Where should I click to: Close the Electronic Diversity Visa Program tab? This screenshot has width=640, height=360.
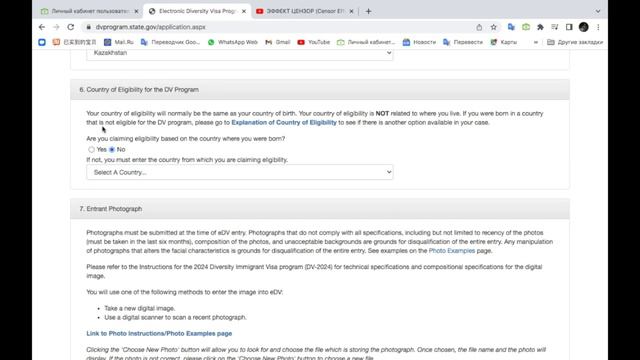click(244, 11)
